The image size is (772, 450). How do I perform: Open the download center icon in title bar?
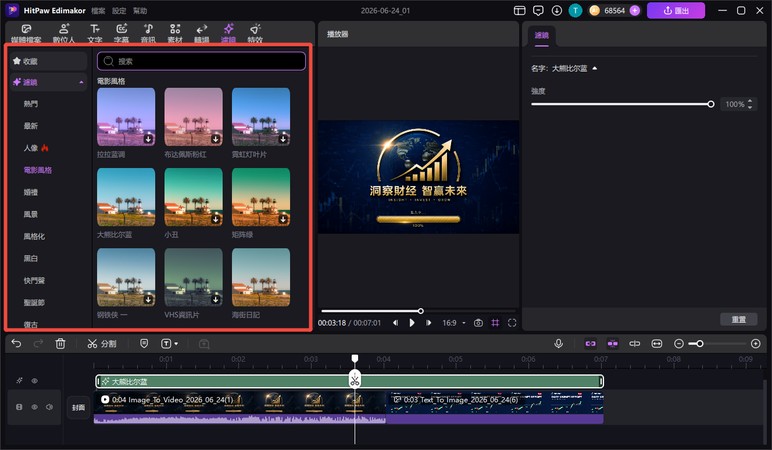point(557,10)
